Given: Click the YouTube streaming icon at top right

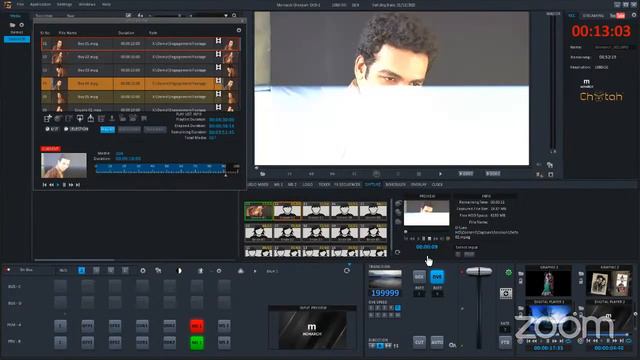Looking at the screenshot, I should click(618, 16).
